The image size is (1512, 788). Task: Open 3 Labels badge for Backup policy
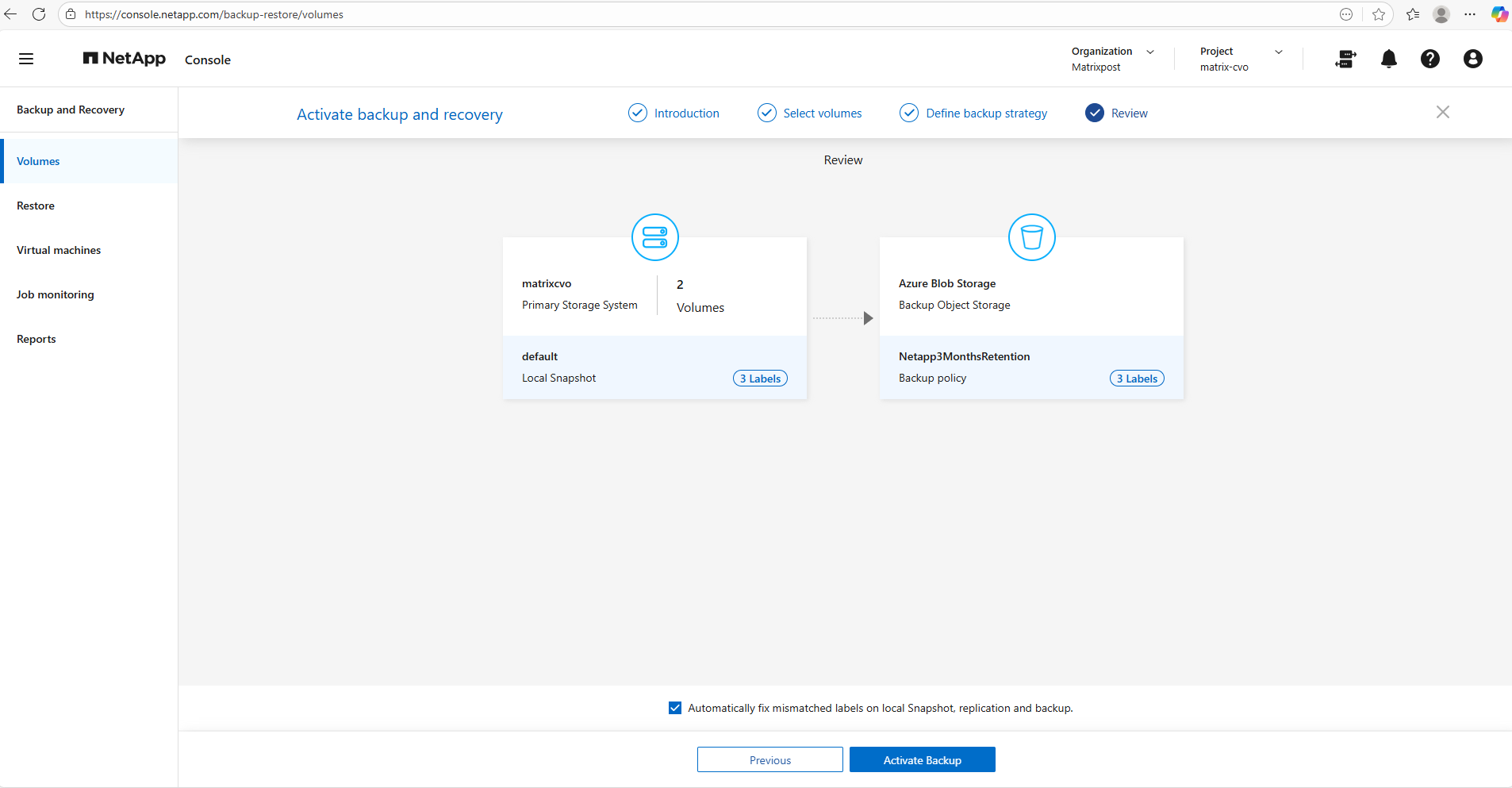1136,379
